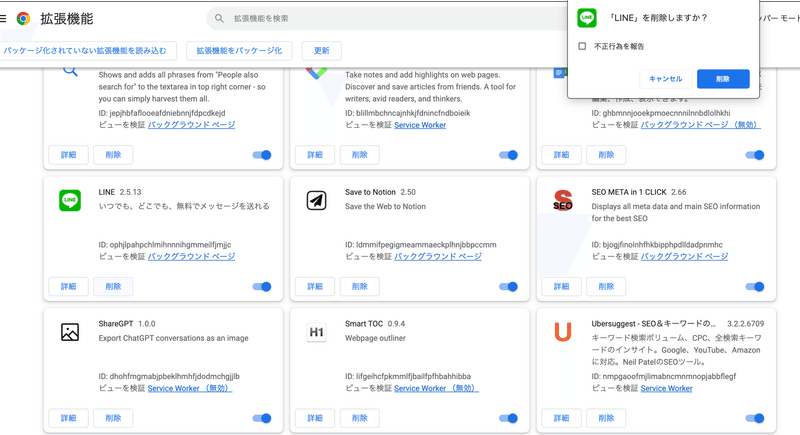Viewport: 800px width, 435px height.
Task: Click the magnifier icon in the search bar
Action: click(x=219, y=18)
